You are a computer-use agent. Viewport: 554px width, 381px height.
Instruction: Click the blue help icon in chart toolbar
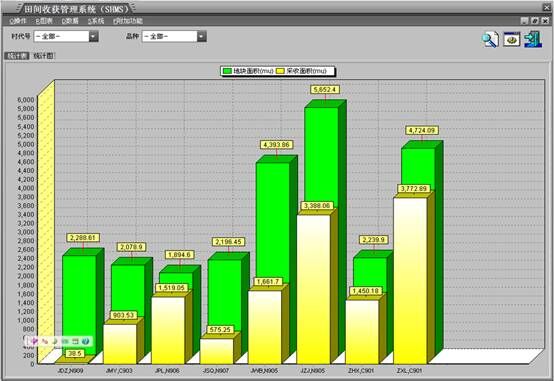[x=85, y=341]
